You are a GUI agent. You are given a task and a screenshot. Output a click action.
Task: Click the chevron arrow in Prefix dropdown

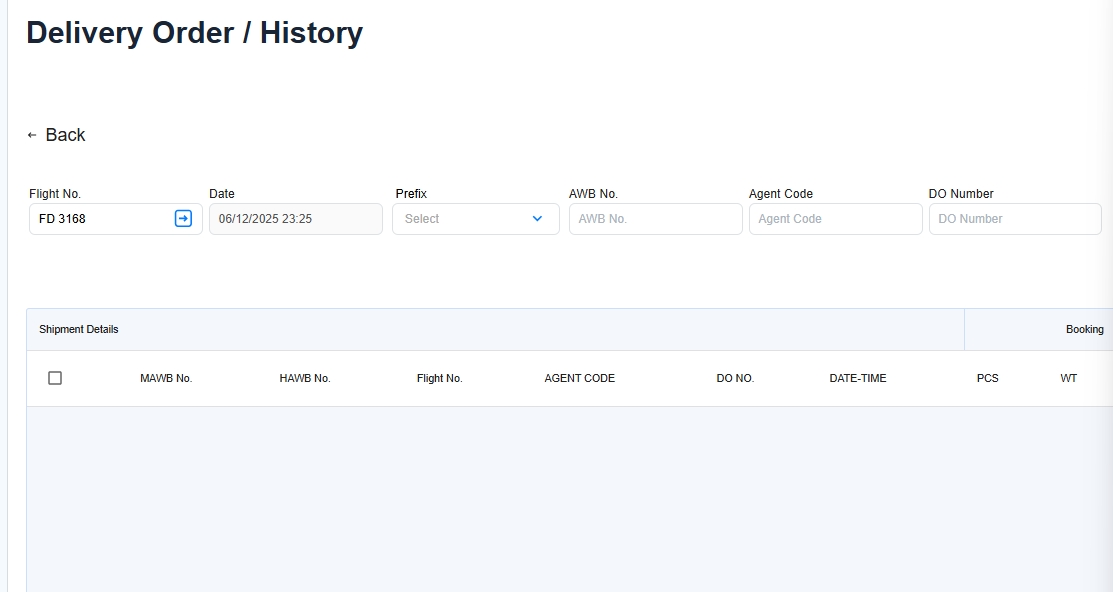tap(537, 219)
